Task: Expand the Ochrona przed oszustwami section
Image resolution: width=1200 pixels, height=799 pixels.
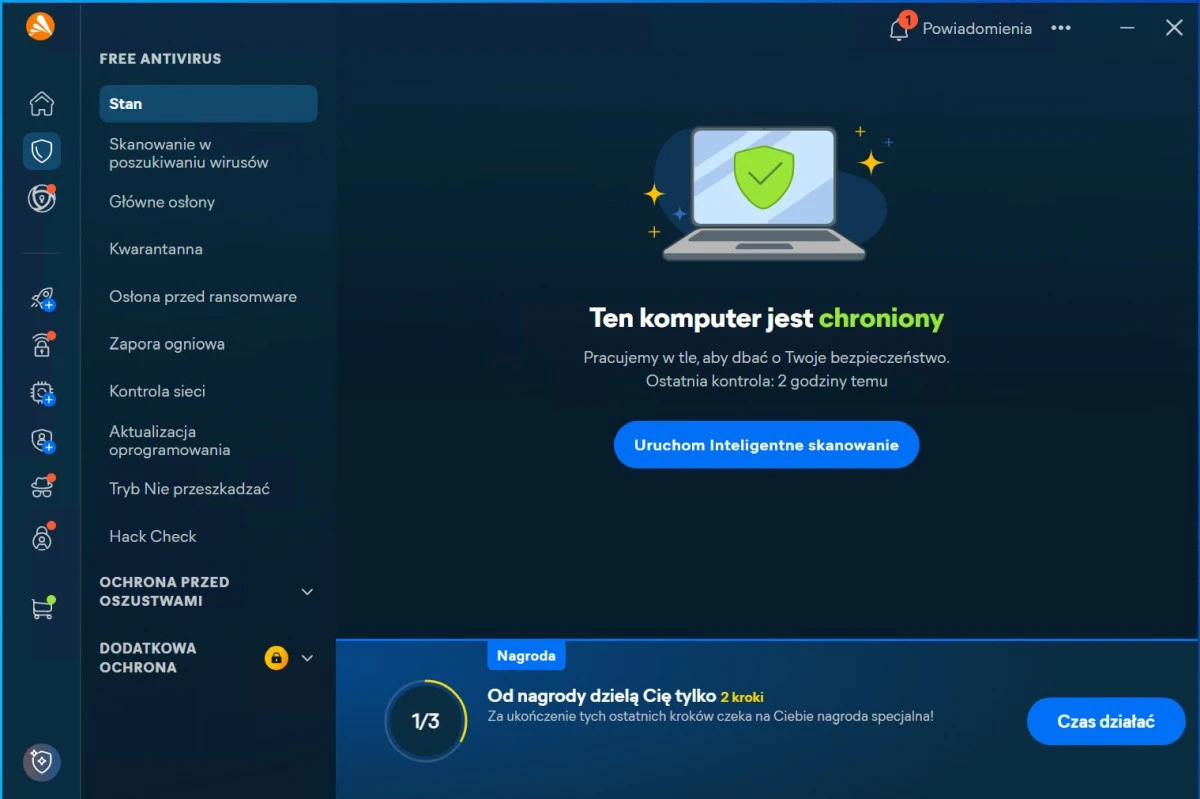Action: pos(307,592)
